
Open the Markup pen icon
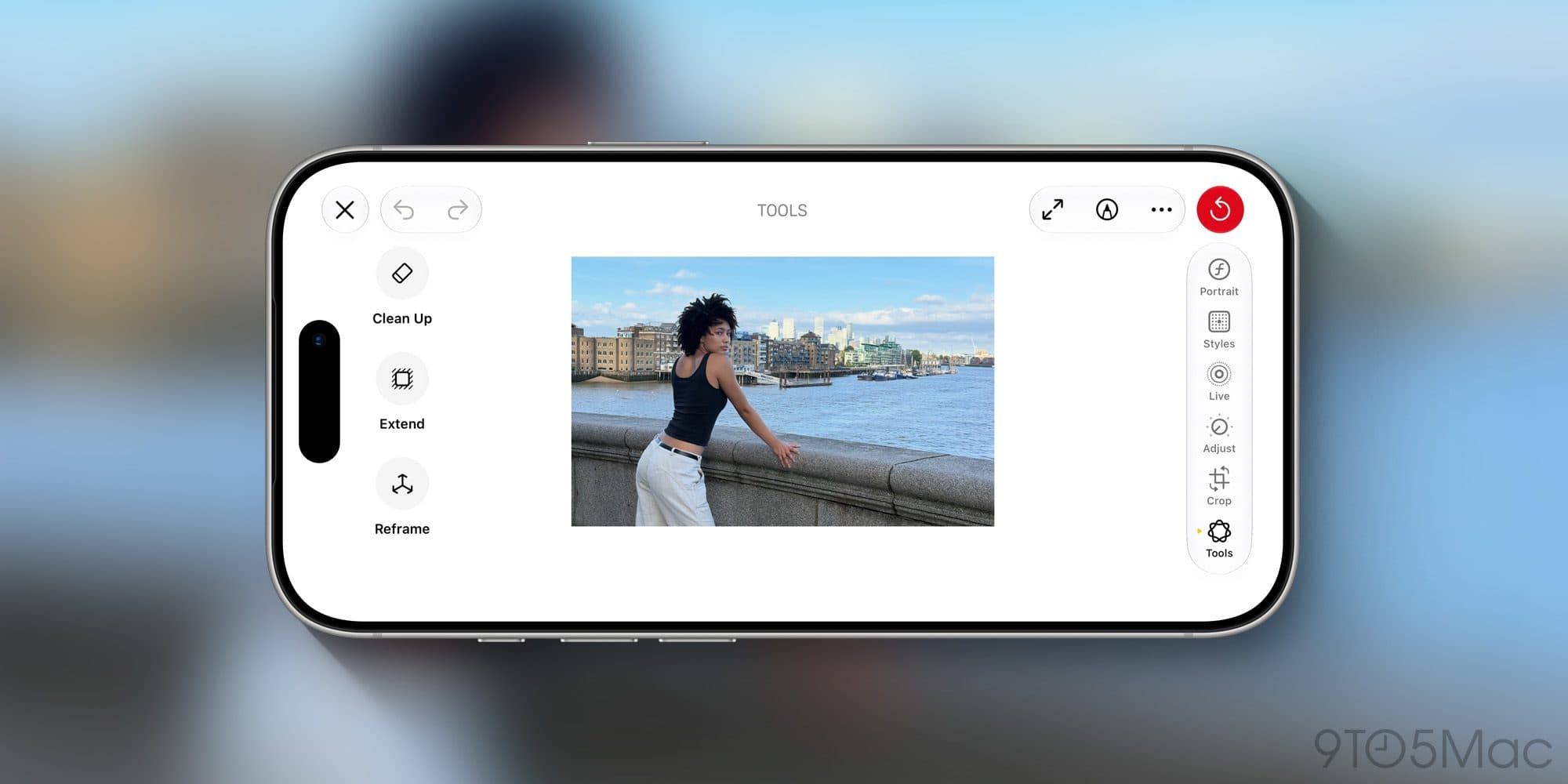pos(1107,210)
